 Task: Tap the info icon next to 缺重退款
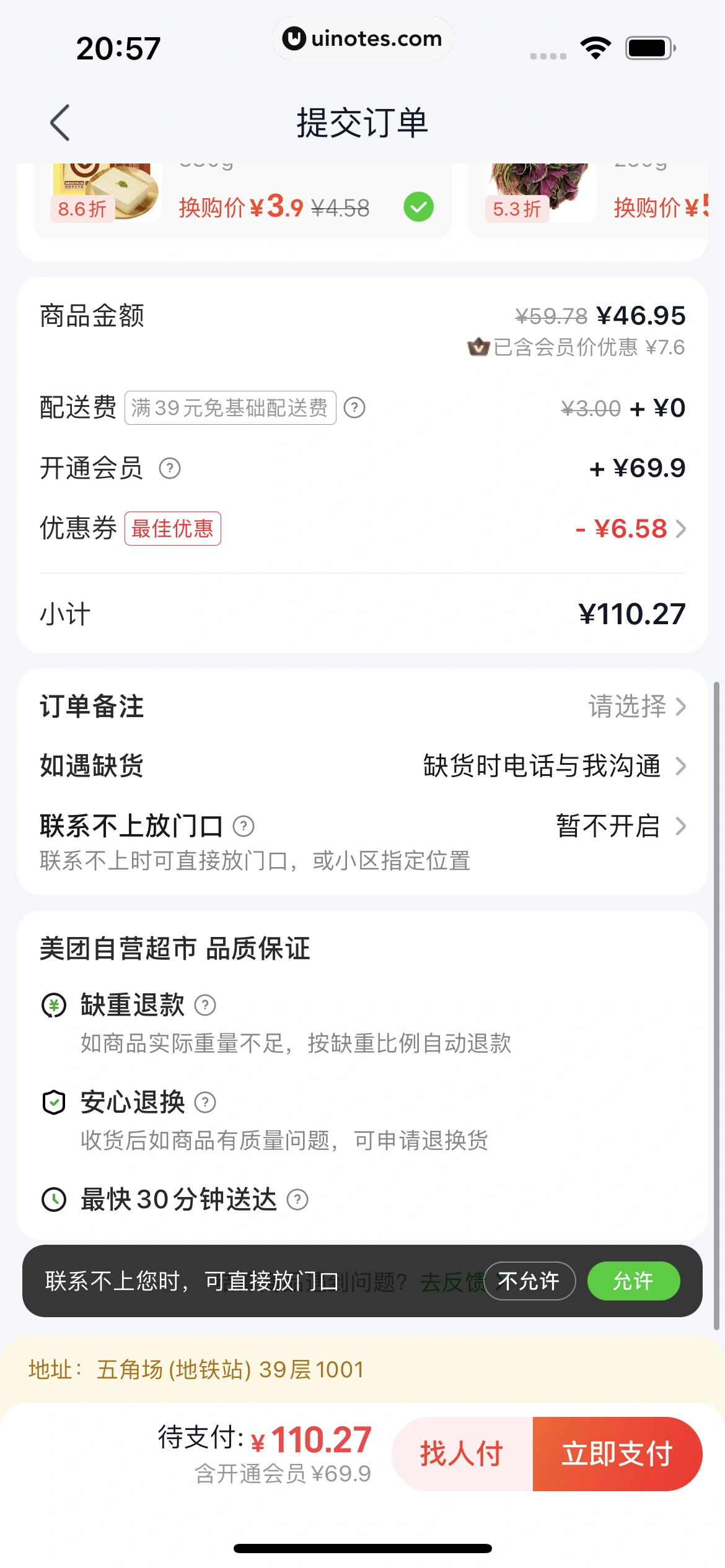coord(205,1004)
